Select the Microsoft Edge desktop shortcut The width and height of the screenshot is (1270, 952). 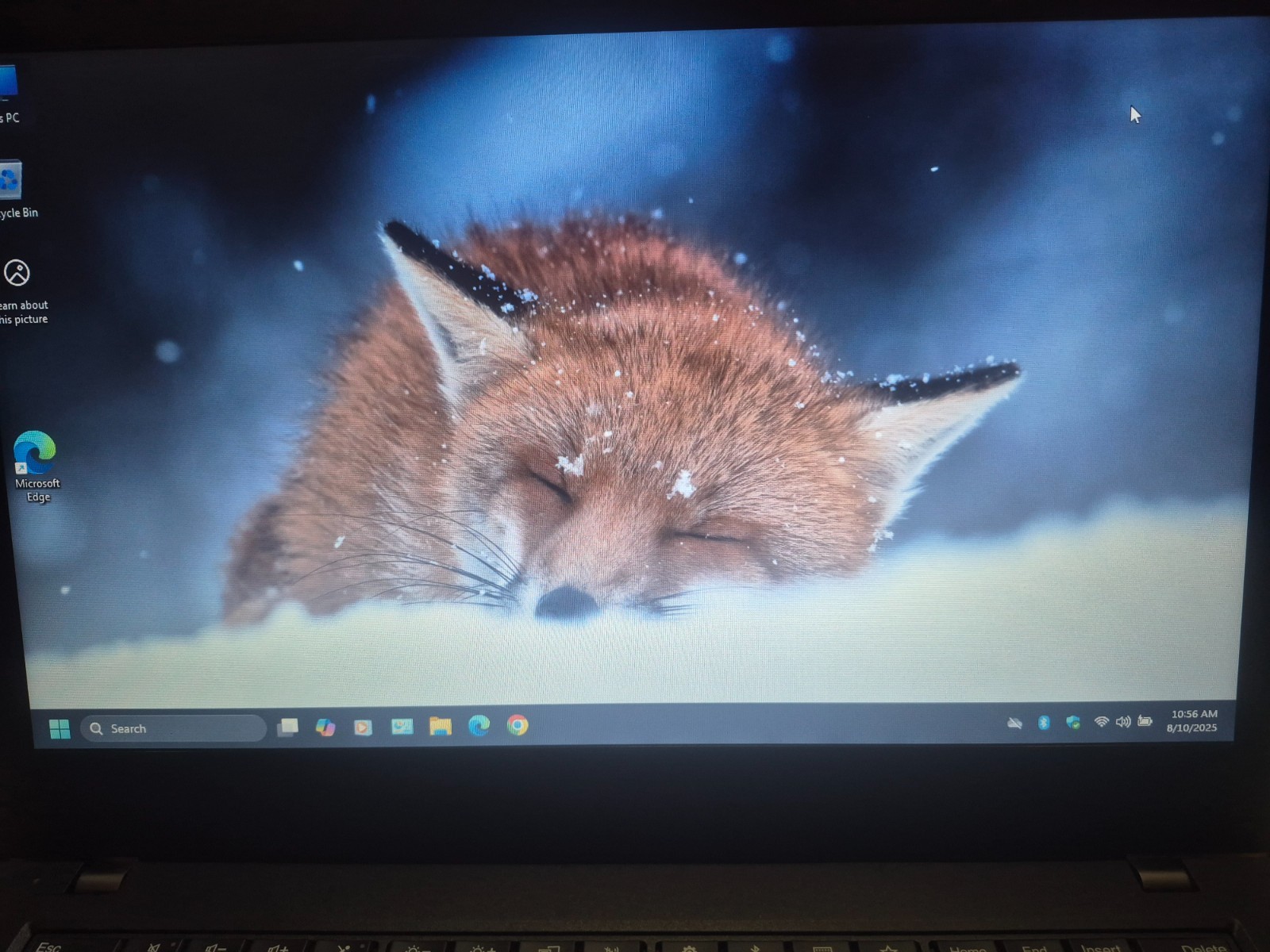36,466
